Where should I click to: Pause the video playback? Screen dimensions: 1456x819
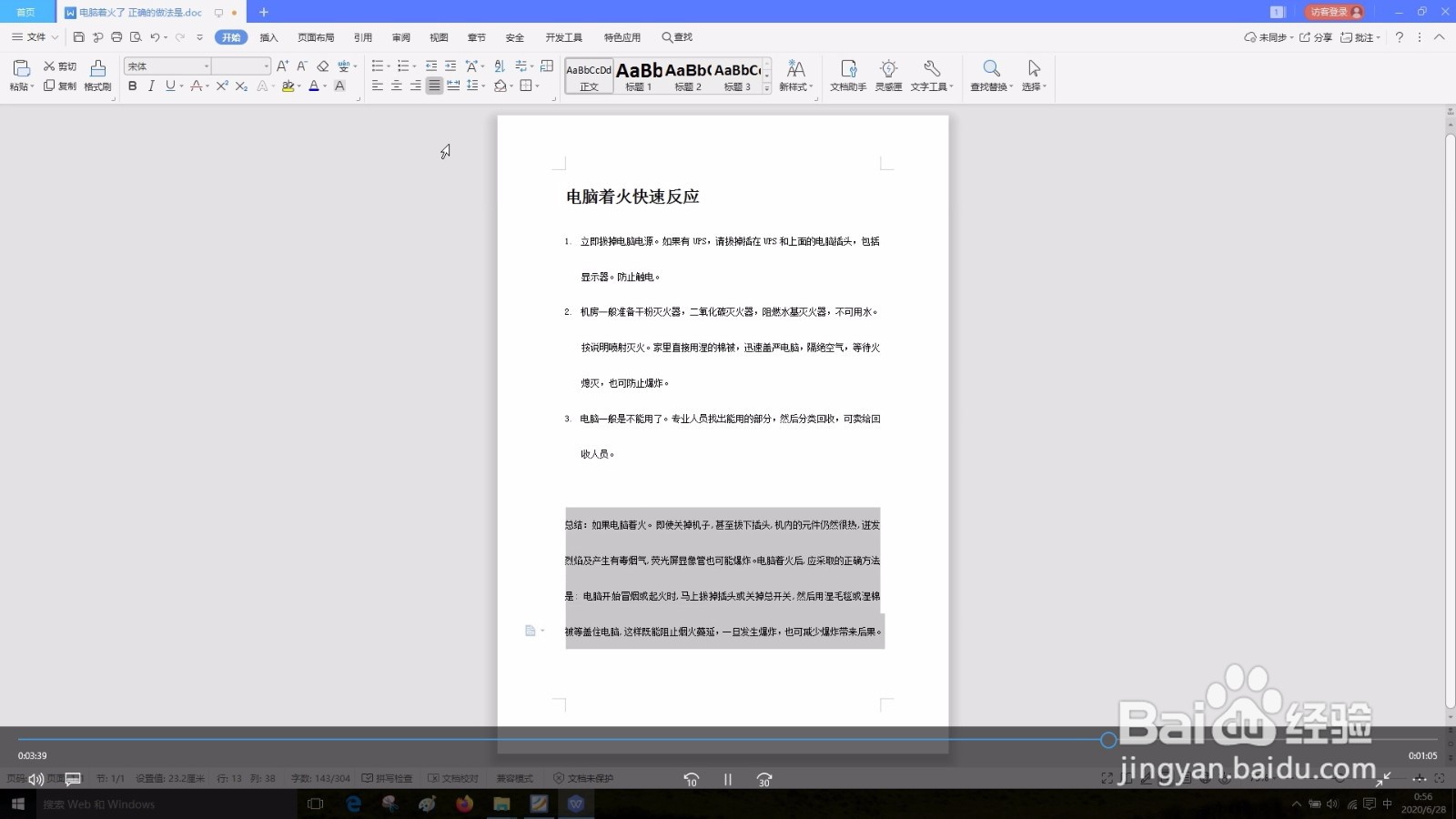click(727, 779)
